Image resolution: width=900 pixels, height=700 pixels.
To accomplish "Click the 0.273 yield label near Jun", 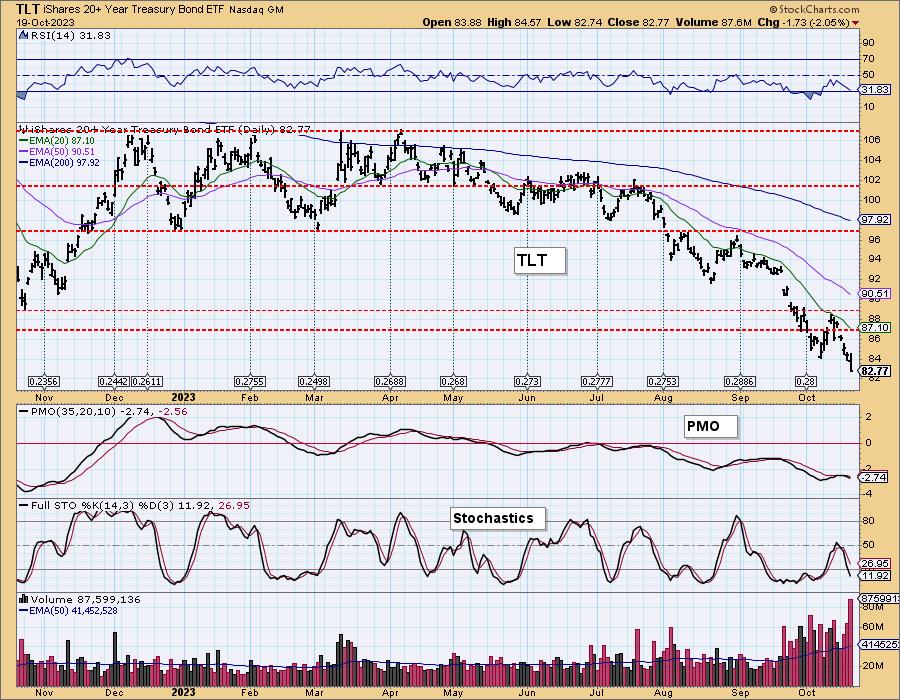I will (x=527, y=382).
